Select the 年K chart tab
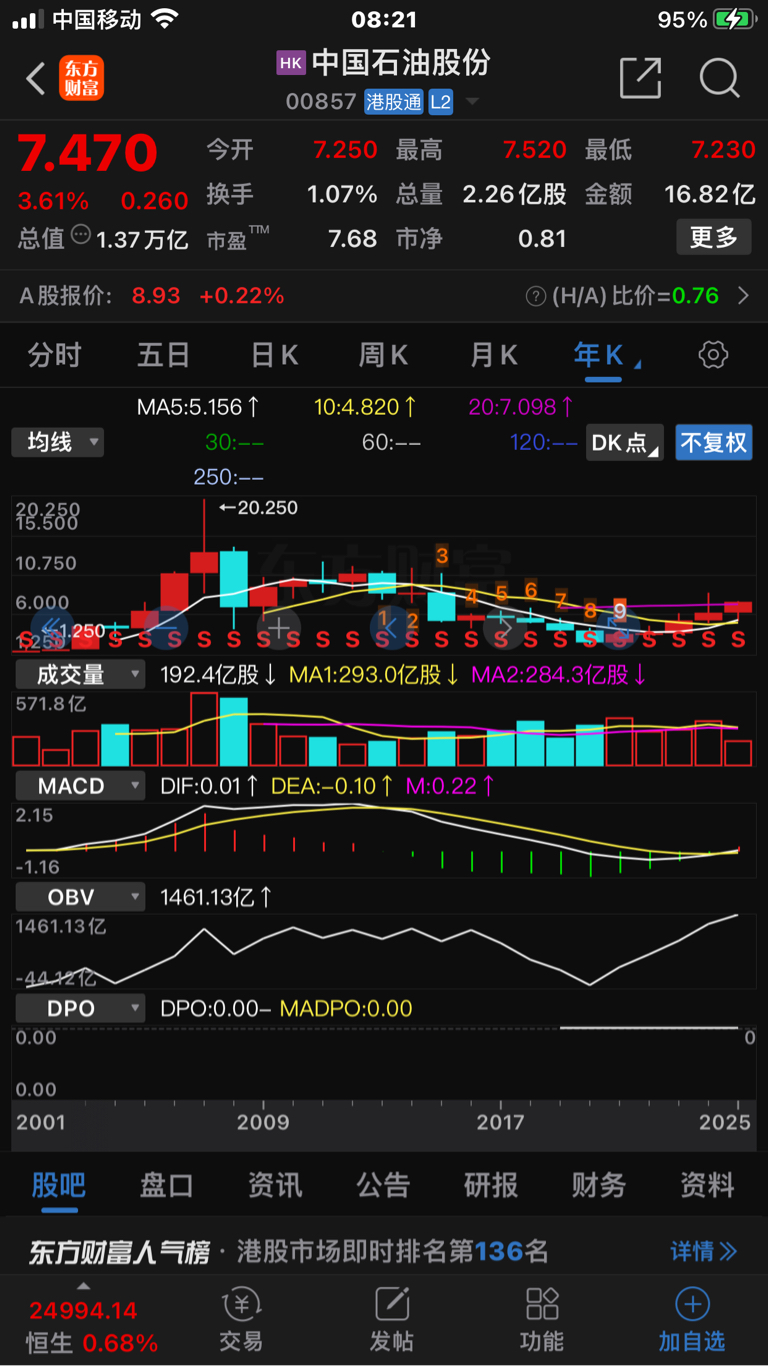 600,355
